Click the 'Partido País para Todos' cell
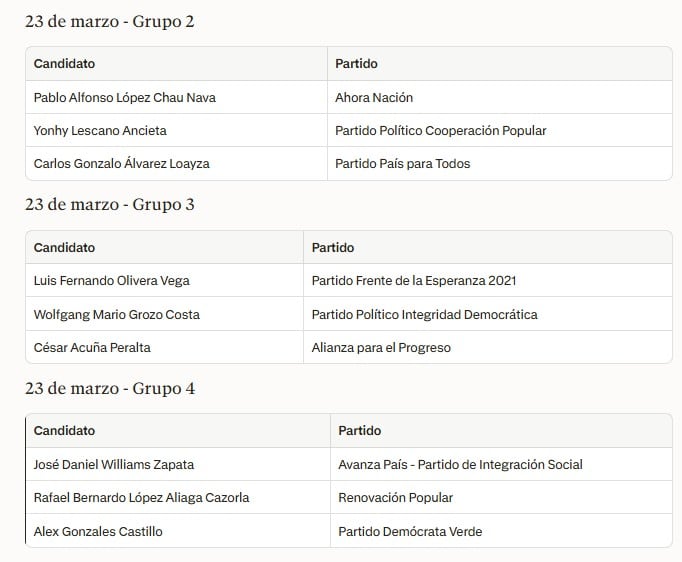Viewport: 682px width, 562px height. [x=500, y=164]
